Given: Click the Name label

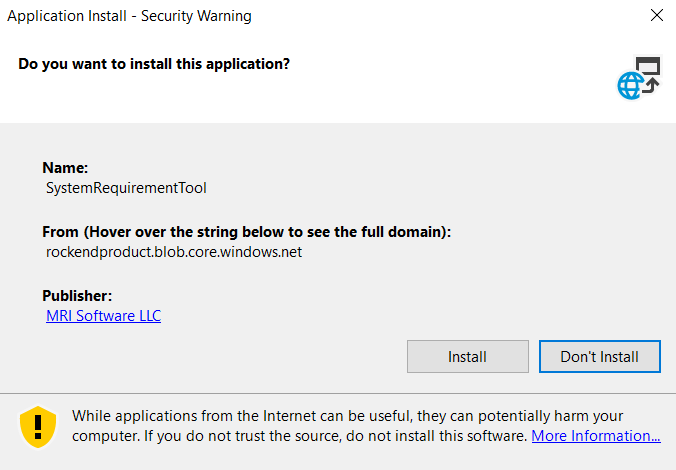Looking at the screenshot, I should coord(65,168).
